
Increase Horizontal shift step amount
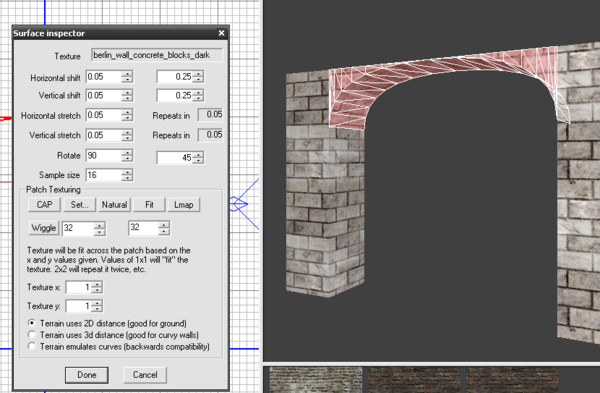[198, 73]
